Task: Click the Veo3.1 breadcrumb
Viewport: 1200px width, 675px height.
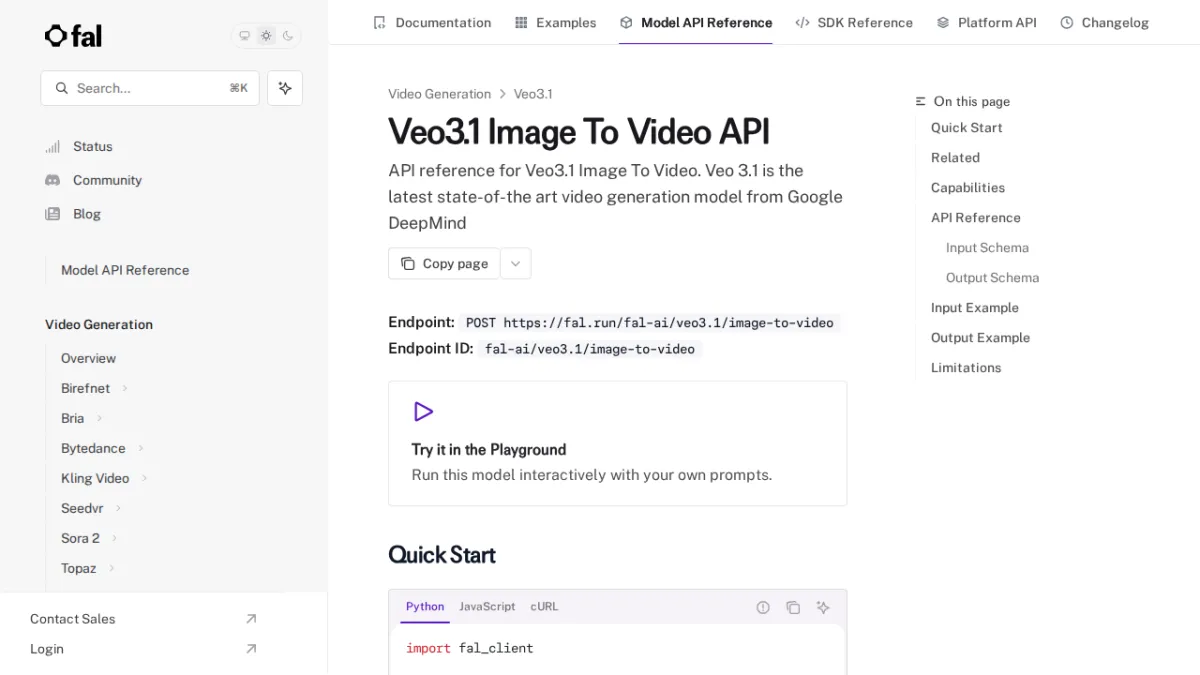Action: [533, 94]
